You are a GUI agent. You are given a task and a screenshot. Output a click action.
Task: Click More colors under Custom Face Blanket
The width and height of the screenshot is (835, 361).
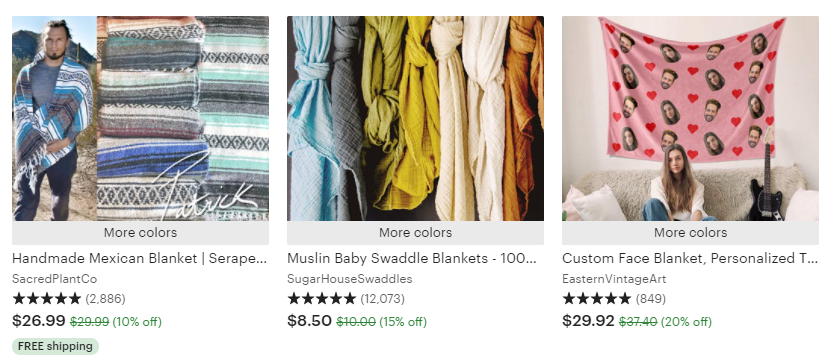[690, 233]
